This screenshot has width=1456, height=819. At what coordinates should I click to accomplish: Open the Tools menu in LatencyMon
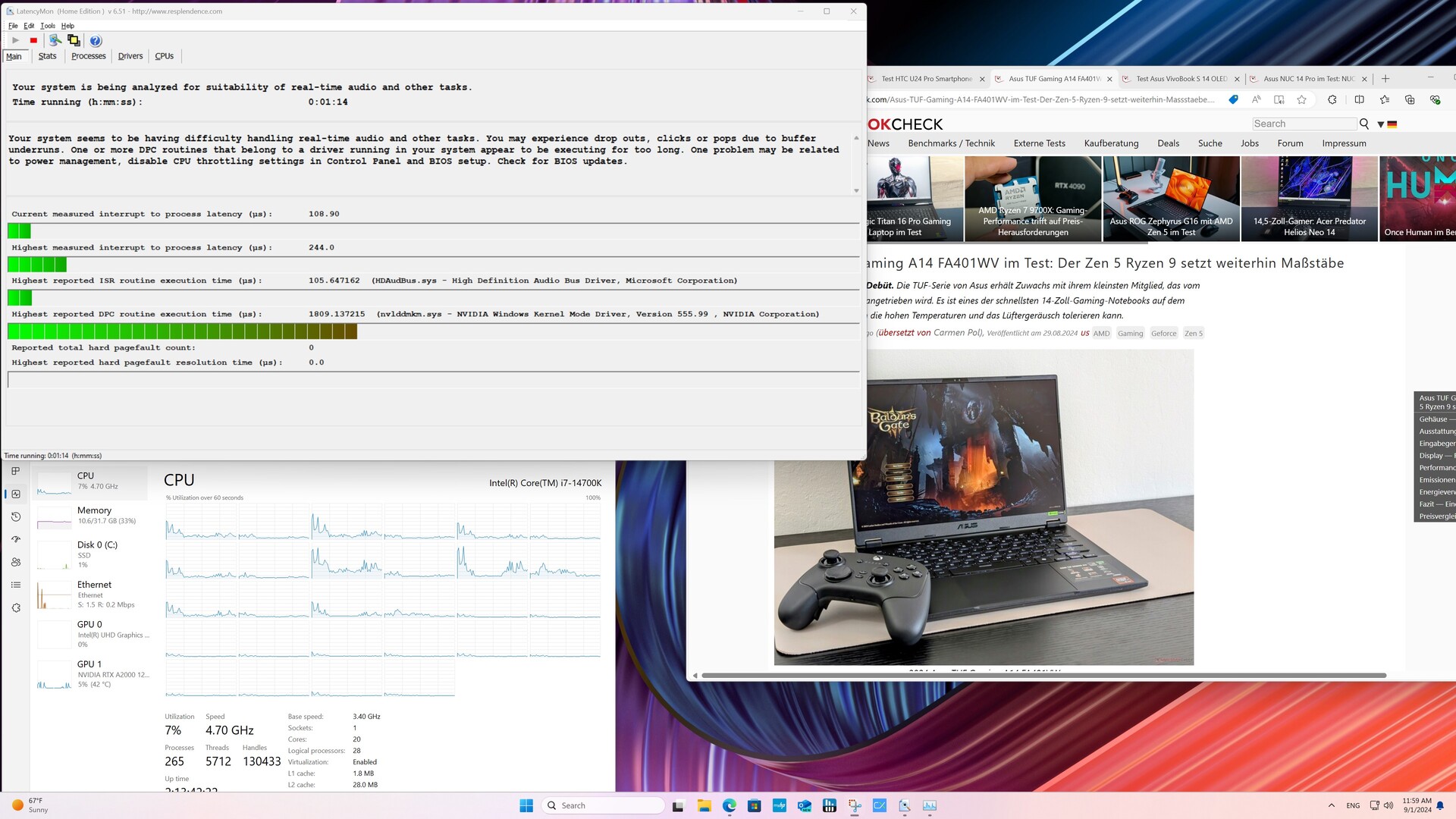point(47,26)
